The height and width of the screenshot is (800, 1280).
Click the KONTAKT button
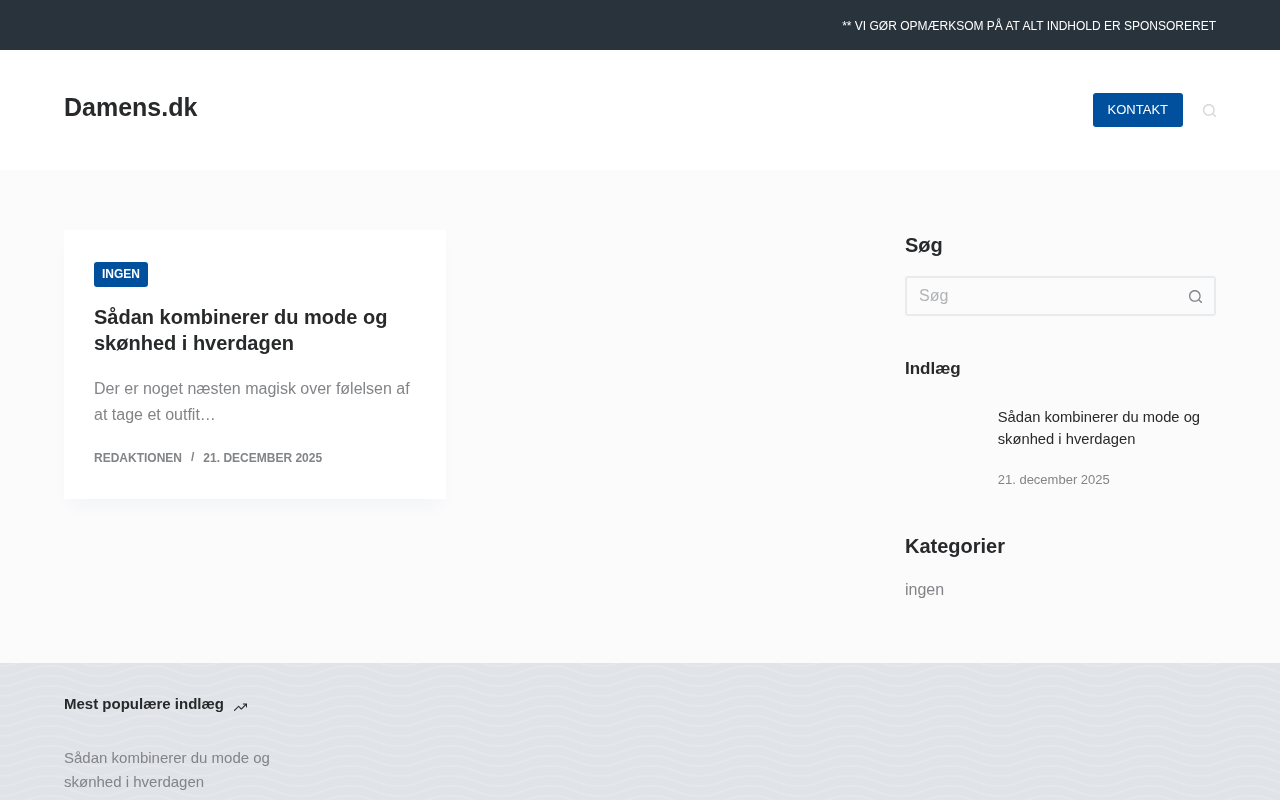1137,110
